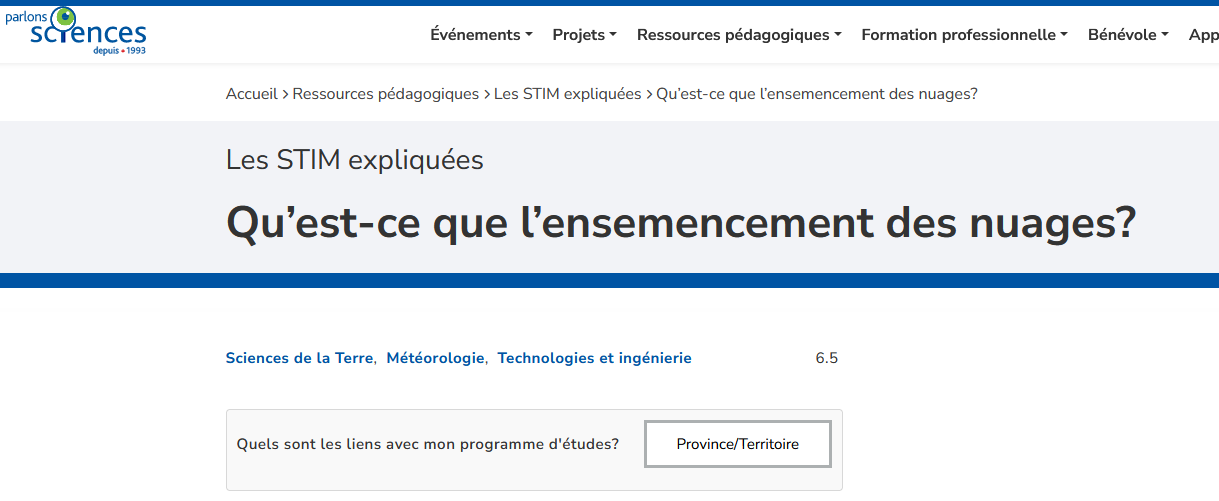Screen dimensions: 1219x501
Task: Click the blue band under the title
Action: click(609, 280)
